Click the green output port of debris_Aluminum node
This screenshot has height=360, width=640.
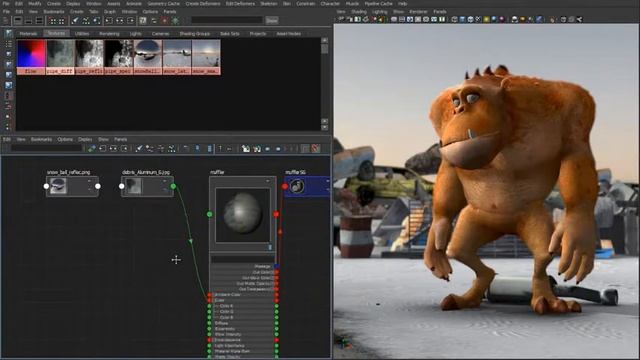pyautogui.click(x=173, y=187)
